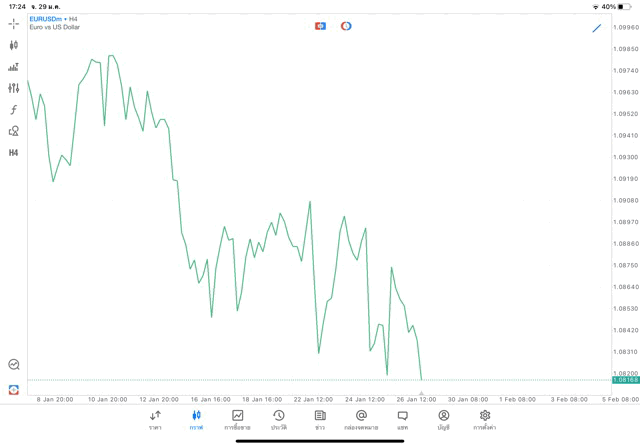This screenshot has height=447, width=640.
Task: Open the Chat (แชท) tab
Action: coord(402,420)
